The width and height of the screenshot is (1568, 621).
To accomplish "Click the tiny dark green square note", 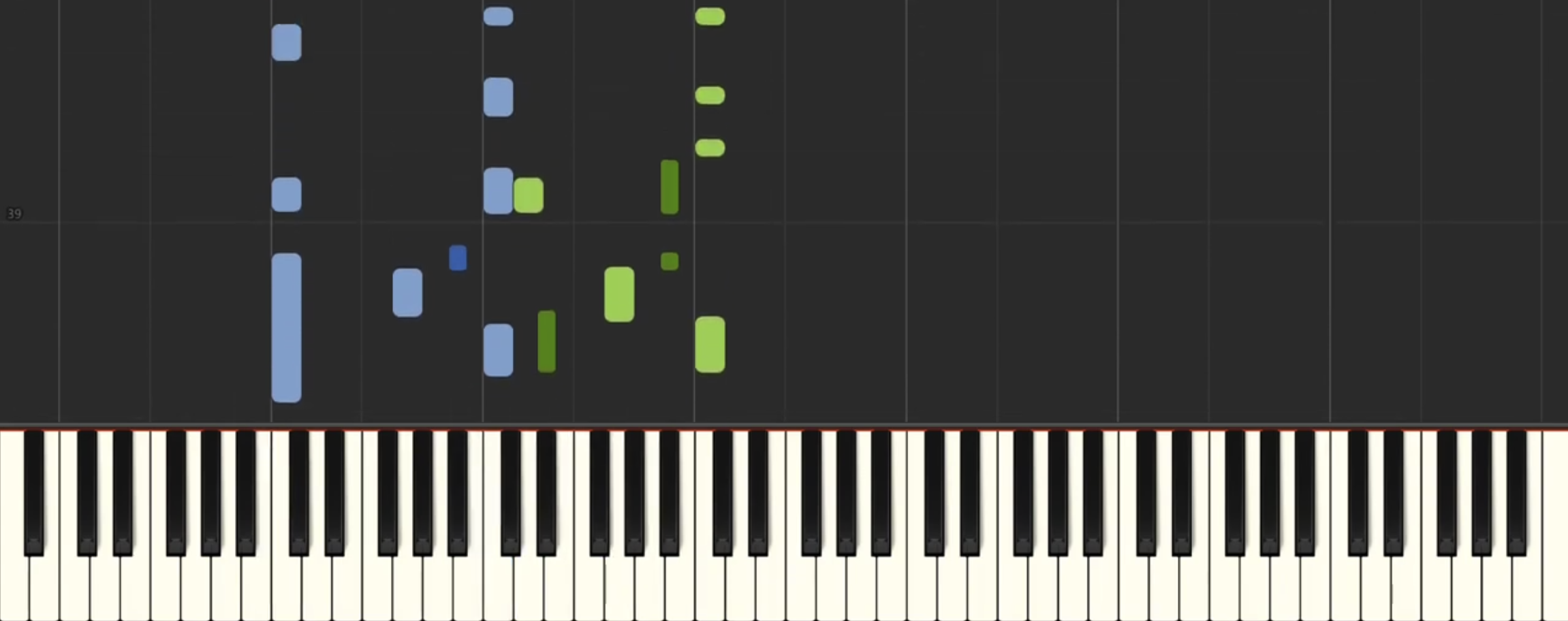I will click(x=670, y=261).
